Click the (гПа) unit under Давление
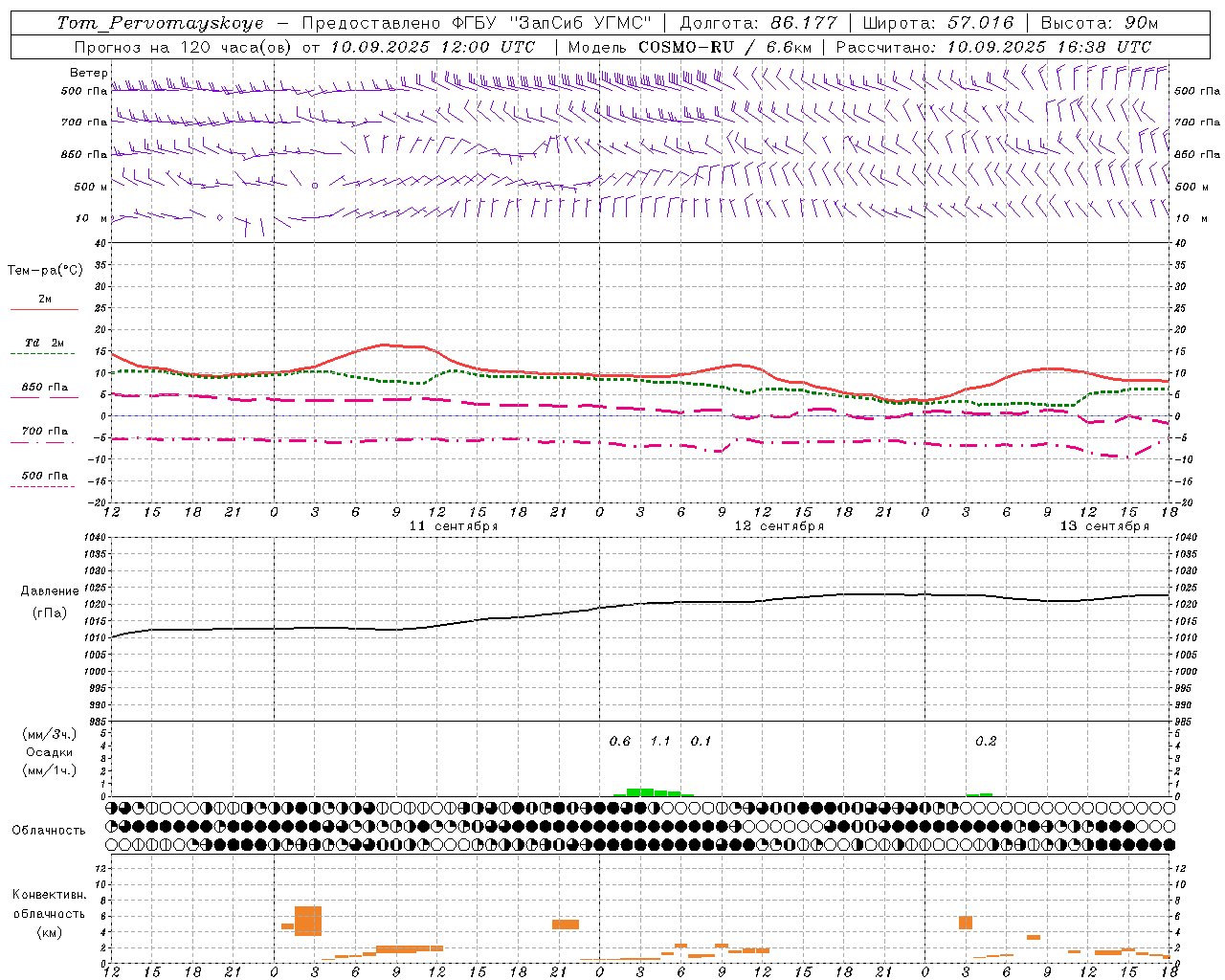 click(50, 612)
